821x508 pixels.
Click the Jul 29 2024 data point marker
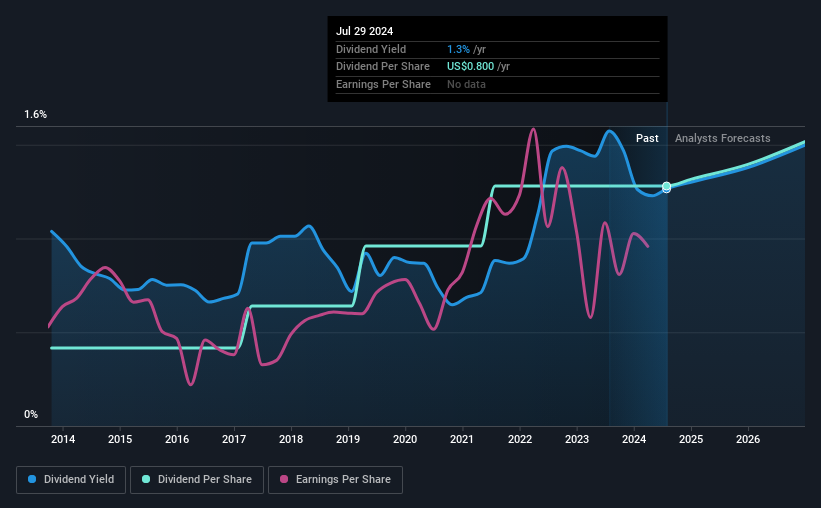tap(667, 187)
